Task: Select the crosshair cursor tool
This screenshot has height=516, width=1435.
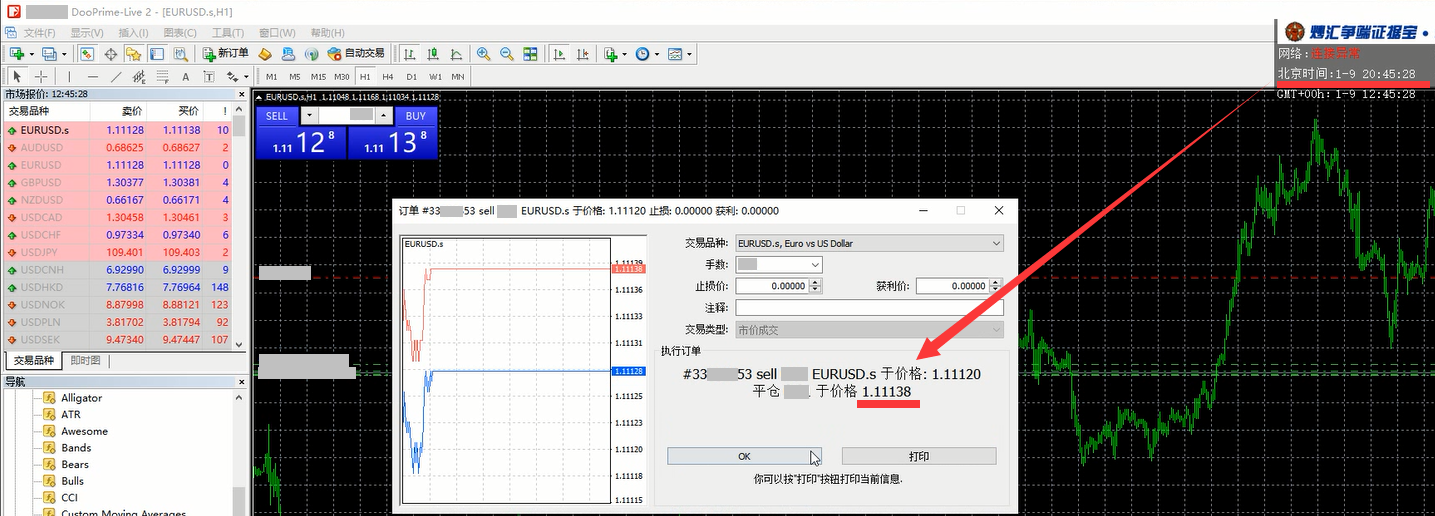Action: tap(41, 77)
